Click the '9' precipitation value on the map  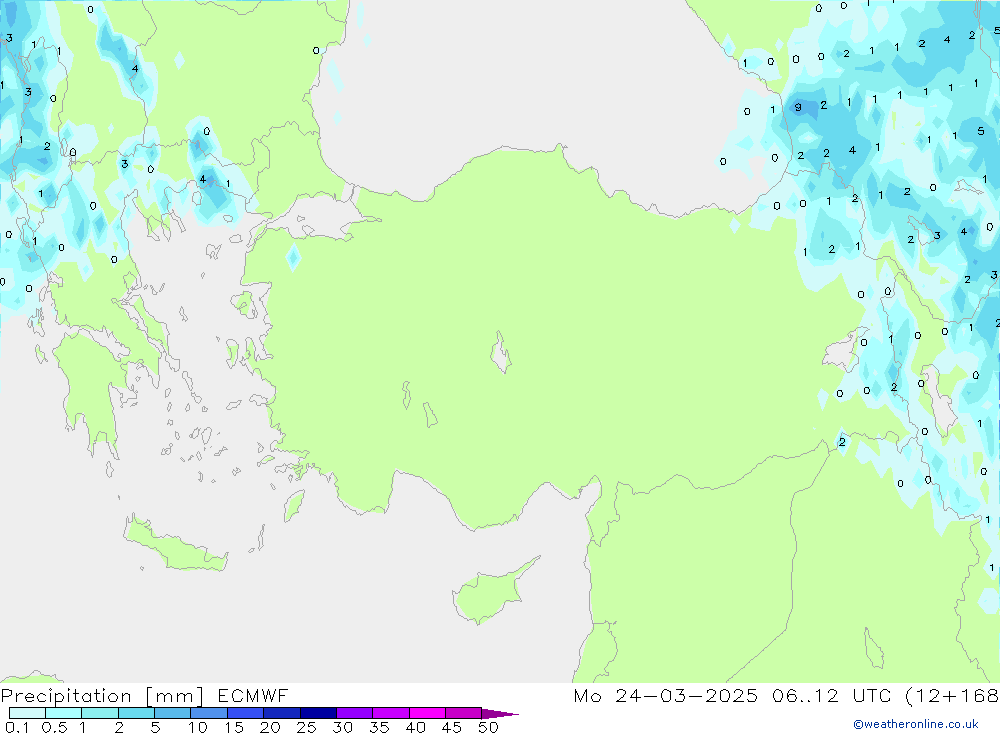pos(798,107)
